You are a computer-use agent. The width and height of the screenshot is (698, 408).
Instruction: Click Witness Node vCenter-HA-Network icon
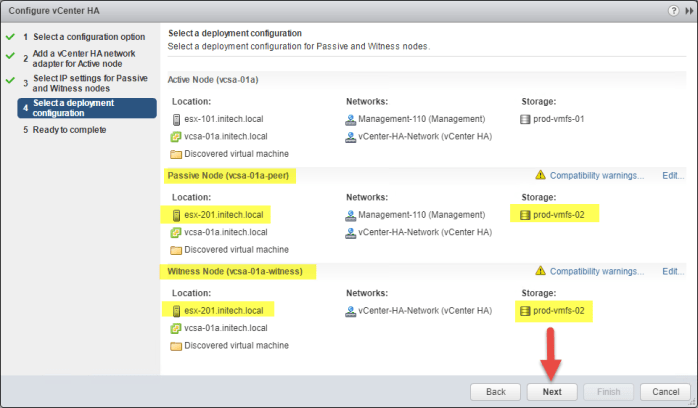point(351,311)
